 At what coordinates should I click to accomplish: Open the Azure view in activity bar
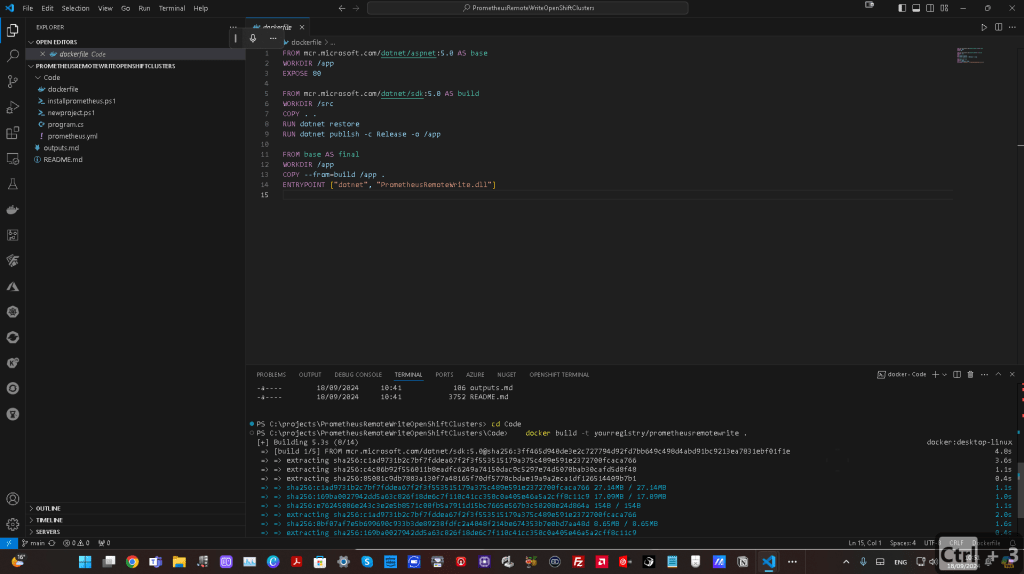(12, 287)
